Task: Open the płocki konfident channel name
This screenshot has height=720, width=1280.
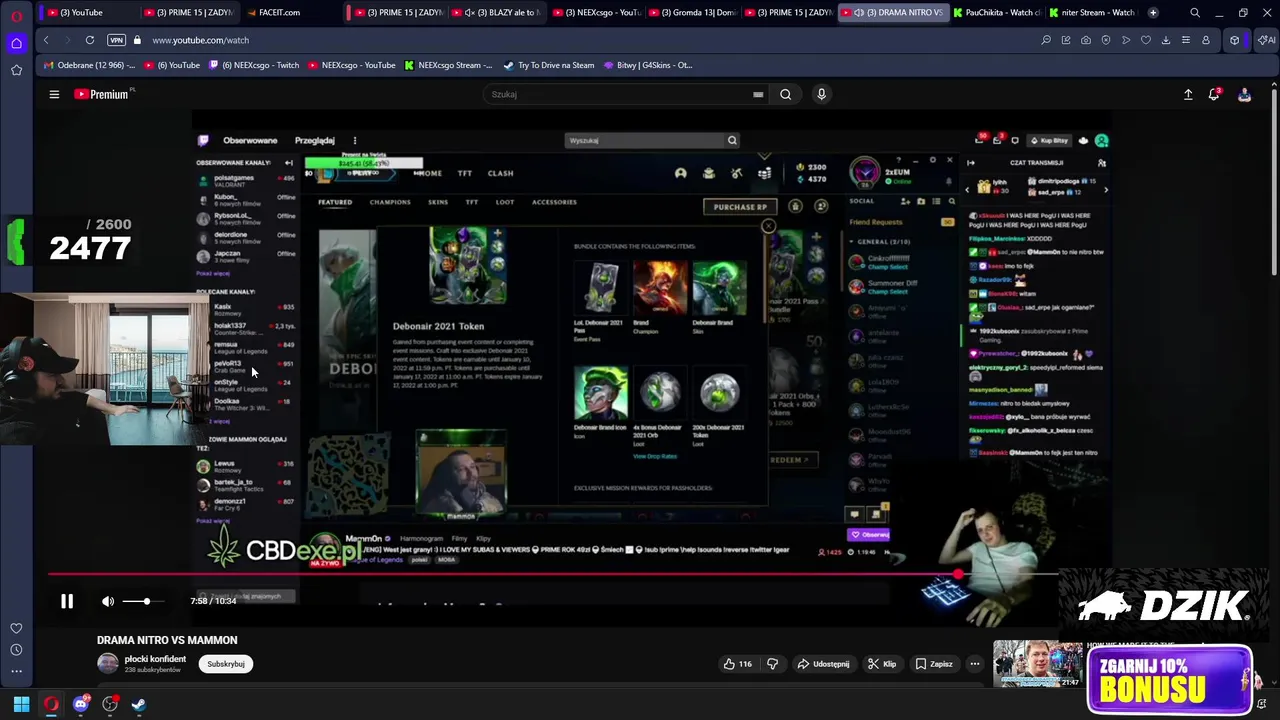Action: (155, 659)
